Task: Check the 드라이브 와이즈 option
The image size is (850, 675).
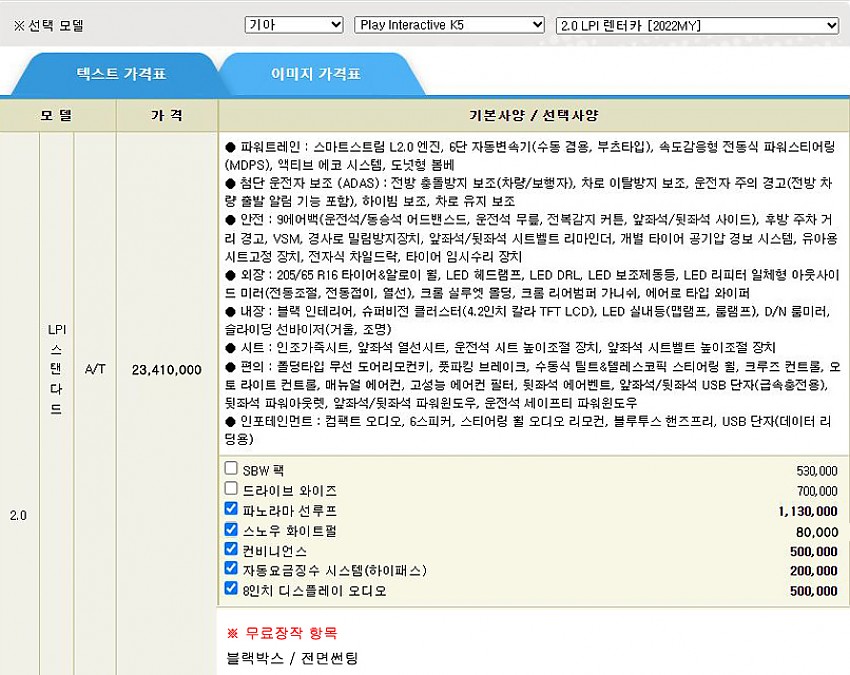Action: pos(232,489)
